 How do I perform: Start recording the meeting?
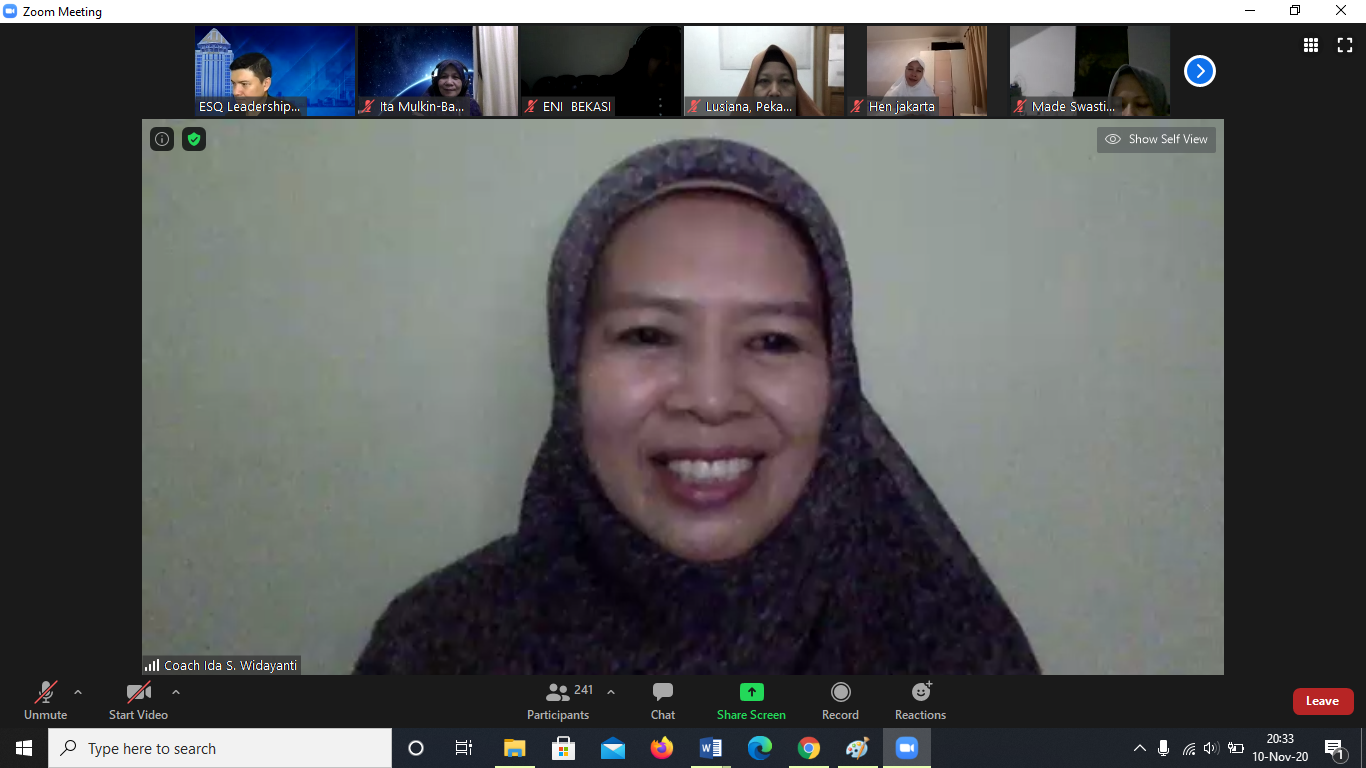pos(840,700)
